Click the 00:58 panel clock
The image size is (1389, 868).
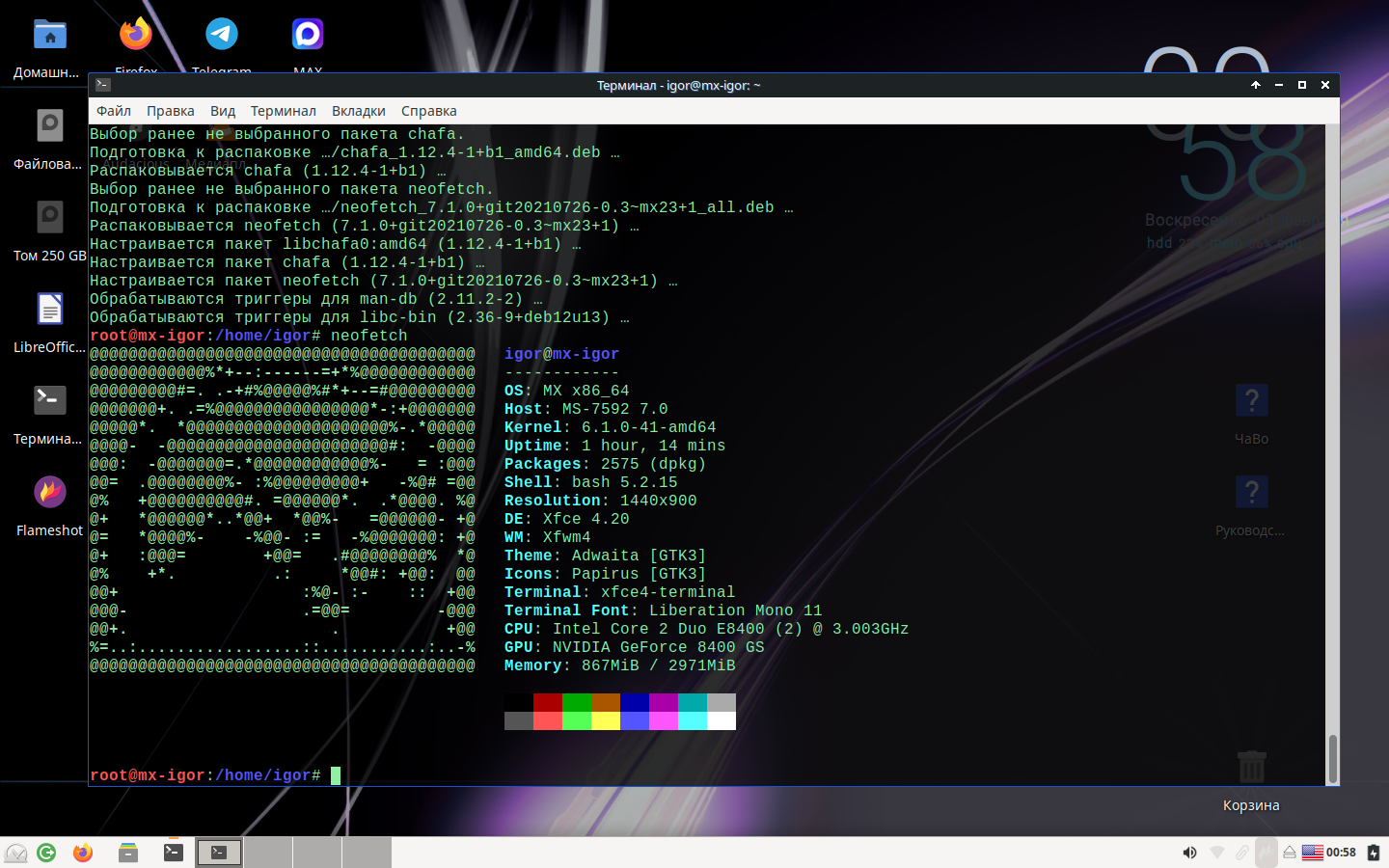click(1341, 853)
